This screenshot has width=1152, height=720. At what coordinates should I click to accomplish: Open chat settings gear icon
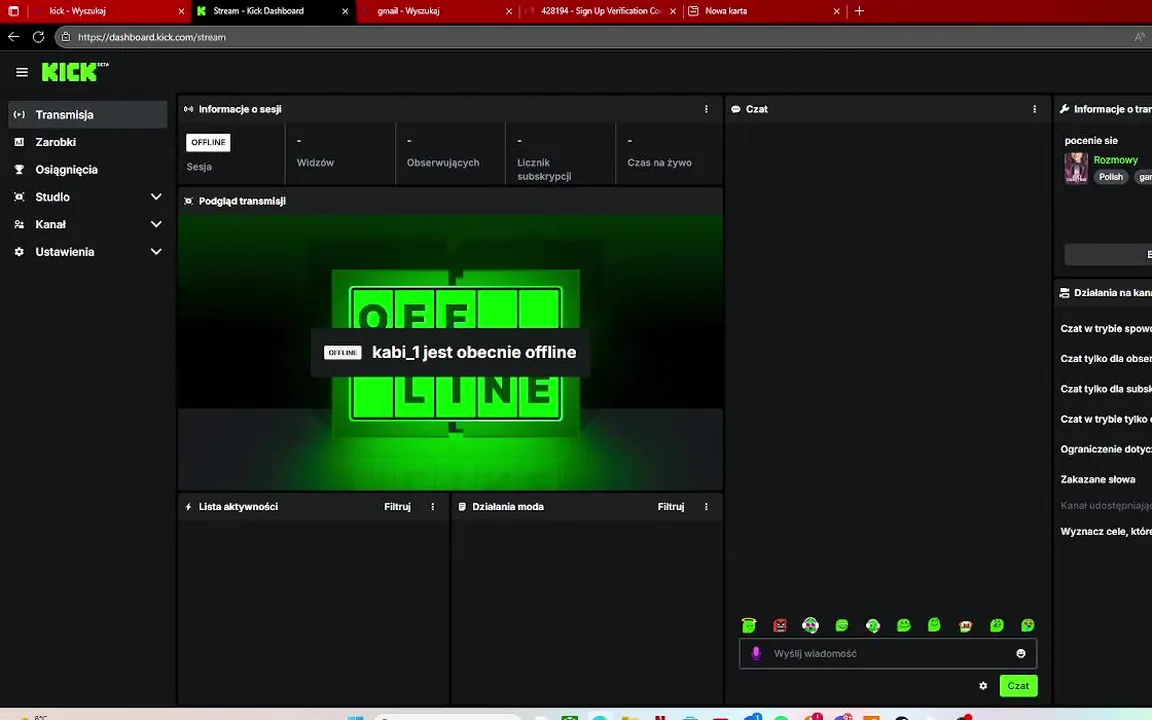point(983,685)
